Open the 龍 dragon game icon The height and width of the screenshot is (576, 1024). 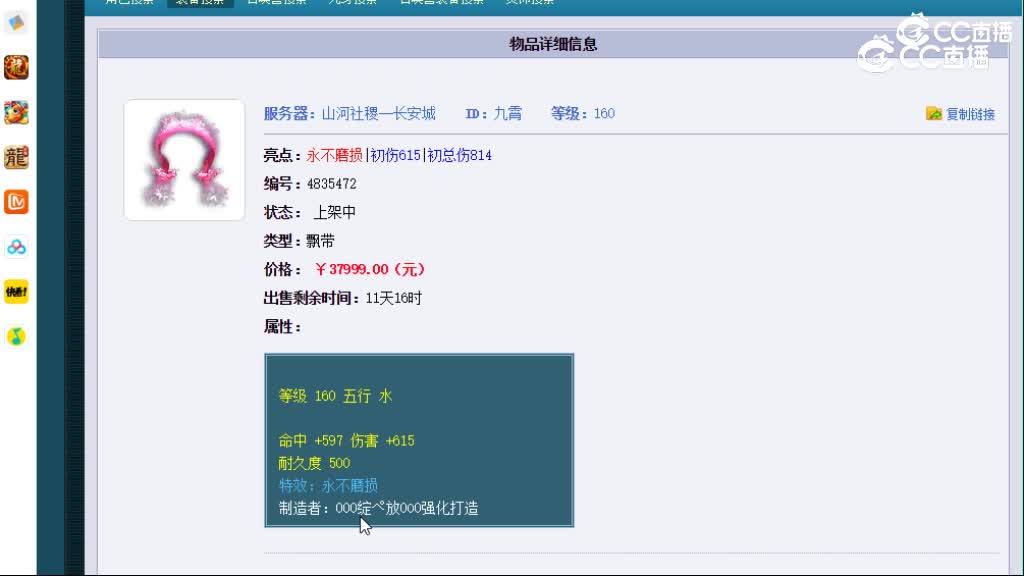point(16,157)
